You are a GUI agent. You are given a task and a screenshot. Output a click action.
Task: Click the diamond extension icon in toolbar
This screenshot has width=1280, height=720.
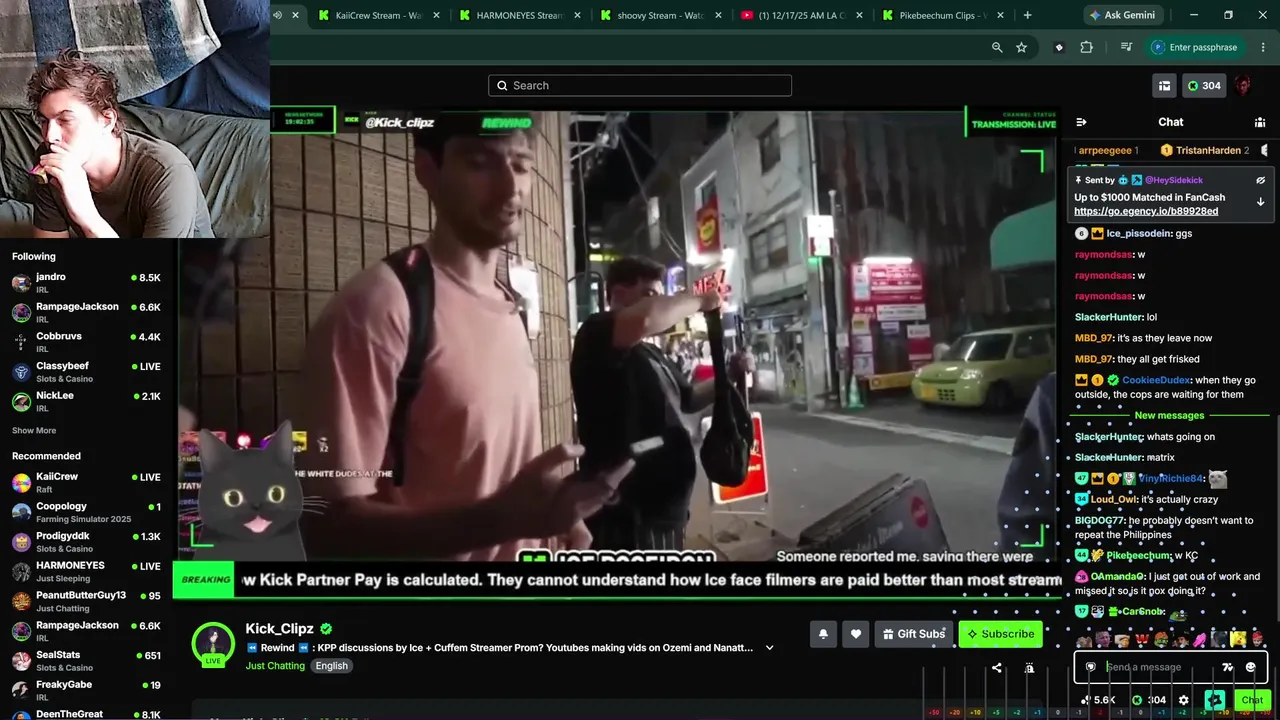click(x=1059, y=47)
